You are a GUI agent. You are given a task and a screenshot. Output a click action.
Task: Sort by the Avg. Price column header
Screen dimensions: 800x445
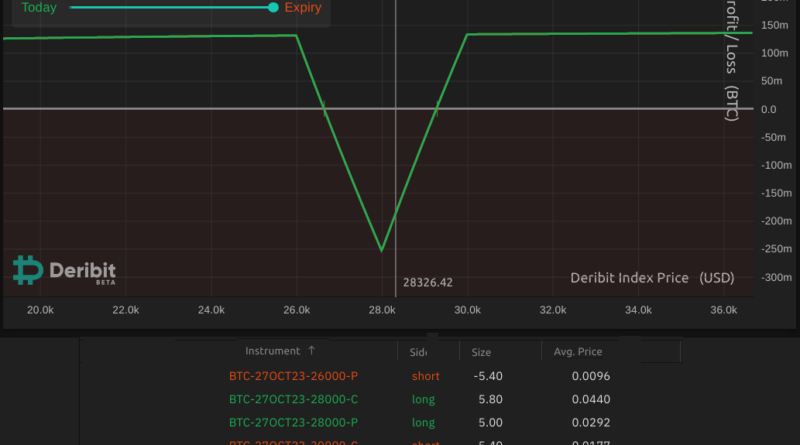(x=571, y=352)
